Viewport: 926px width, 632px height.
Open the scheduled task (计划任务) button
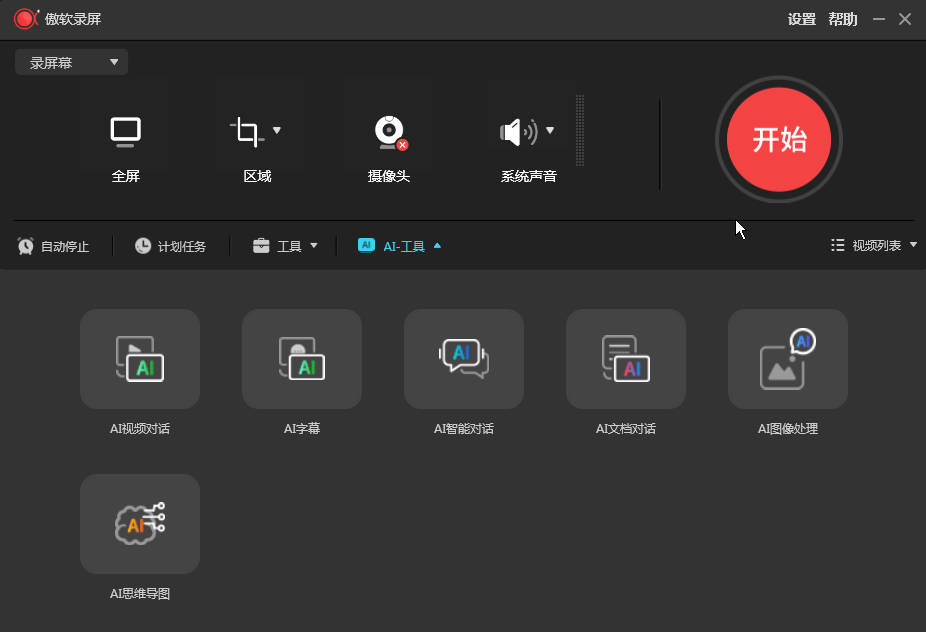pyautogui.click(x=171, y=246)
